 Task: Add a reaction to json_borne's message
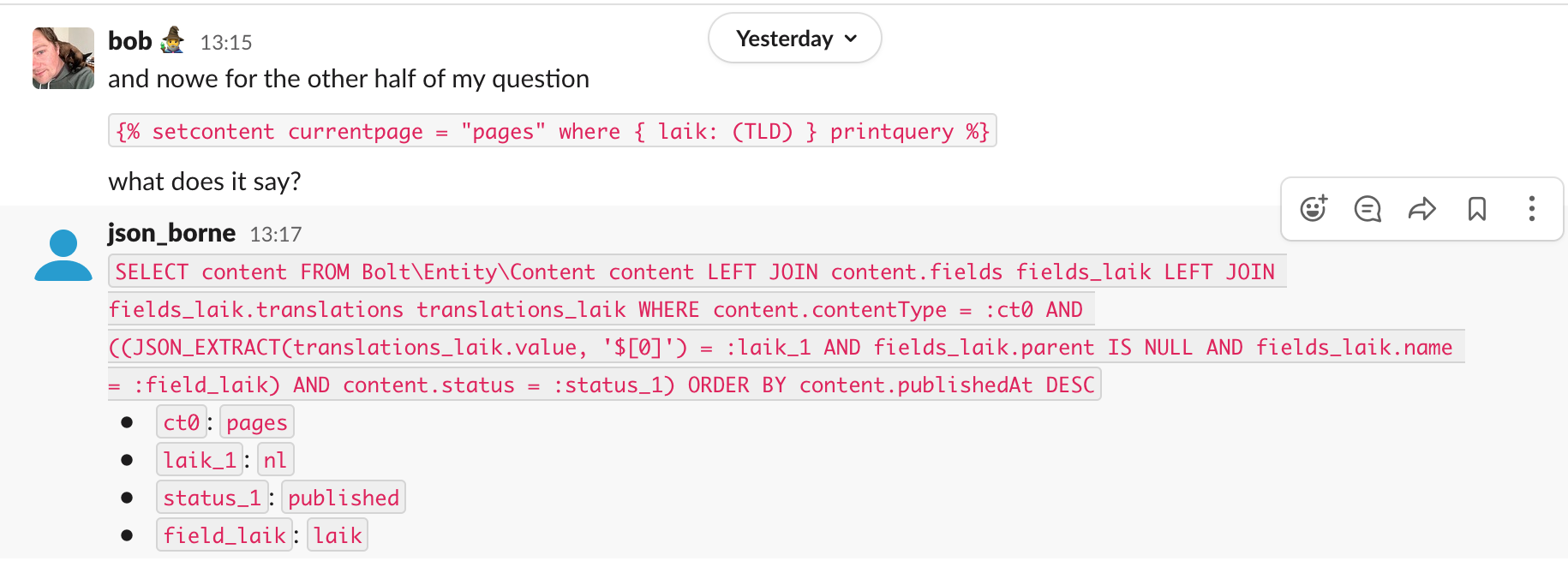[1313, 208]
